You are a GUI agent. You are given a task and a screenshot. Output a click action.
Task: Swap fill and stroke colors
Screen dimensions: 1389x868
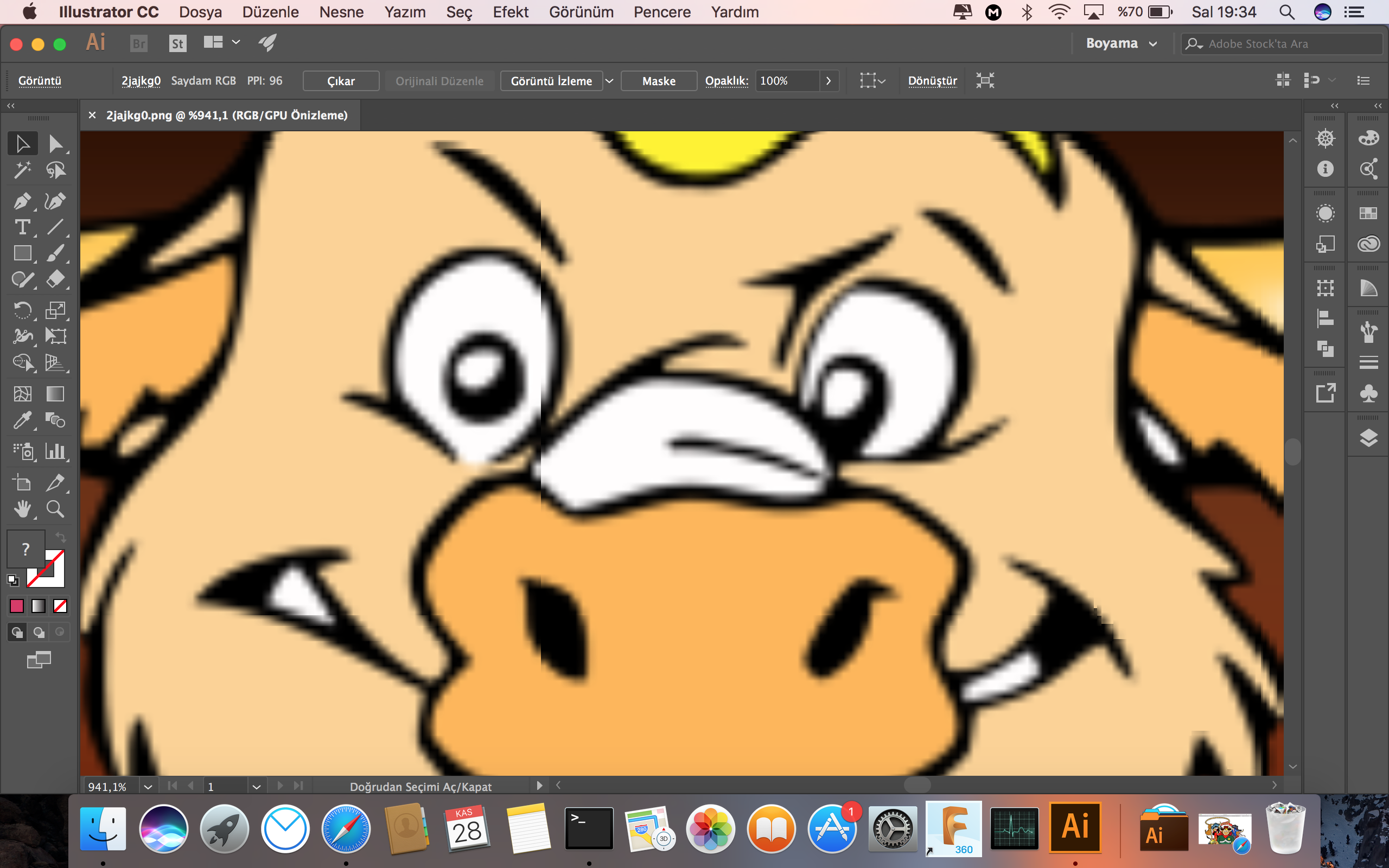[60, 537]
